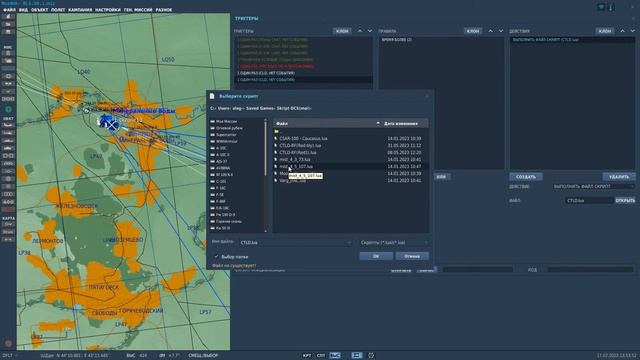Click the ruler icon in the bottom status bar

point(357,356)
